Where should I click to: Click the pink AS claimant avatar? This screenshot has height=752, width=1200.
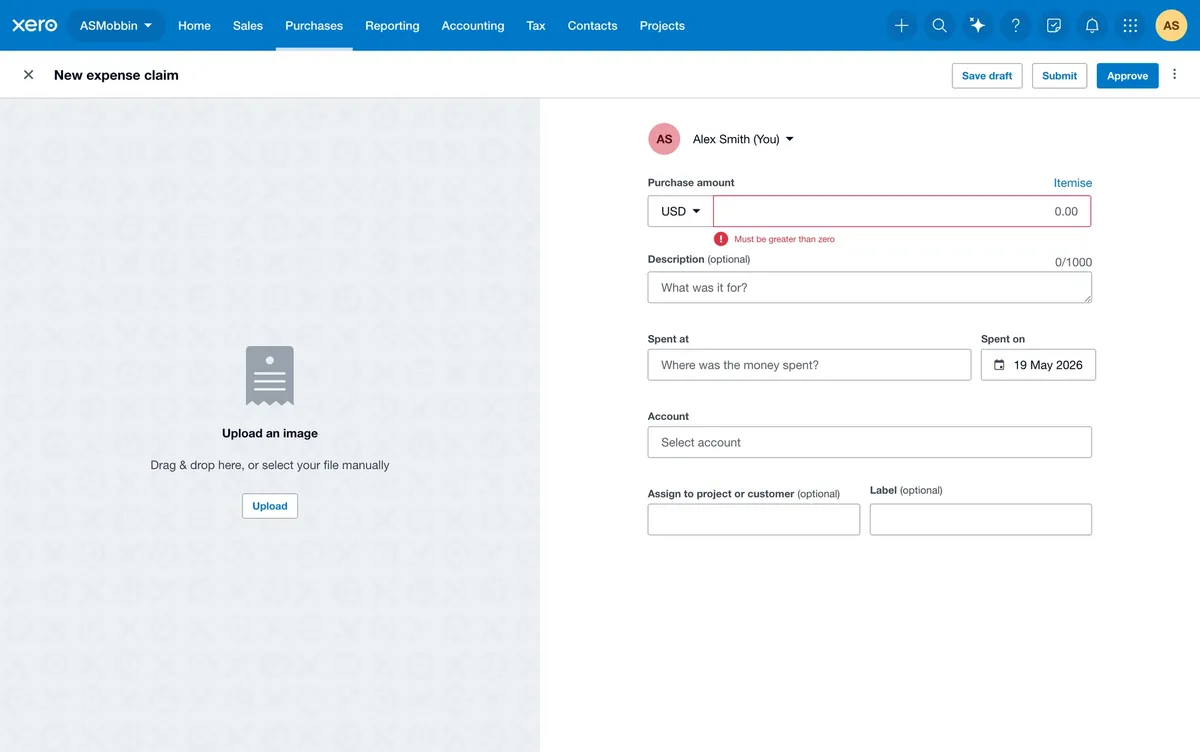[x=664, y=139]
